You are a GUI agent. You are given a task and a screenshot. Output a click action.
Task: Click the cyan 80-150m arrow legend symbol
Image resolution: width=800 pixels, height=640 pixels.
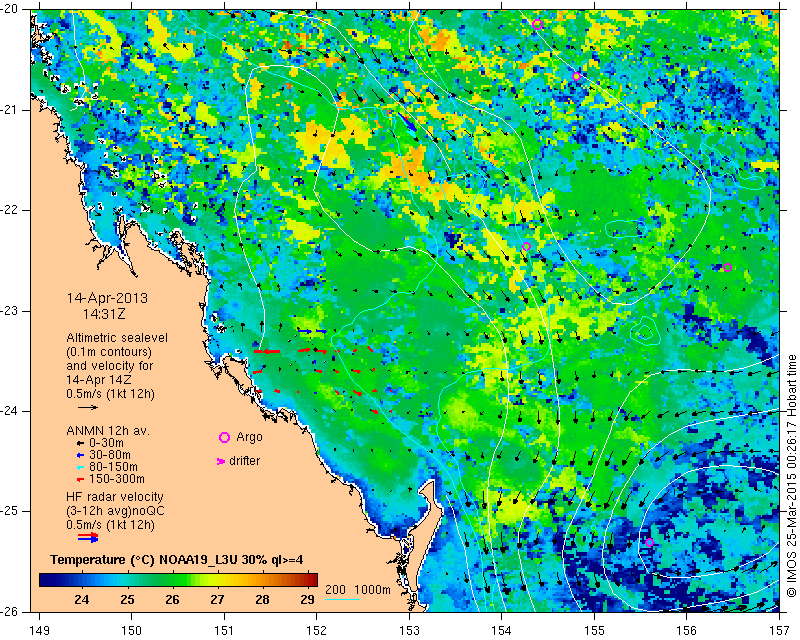tap(80, 467)
